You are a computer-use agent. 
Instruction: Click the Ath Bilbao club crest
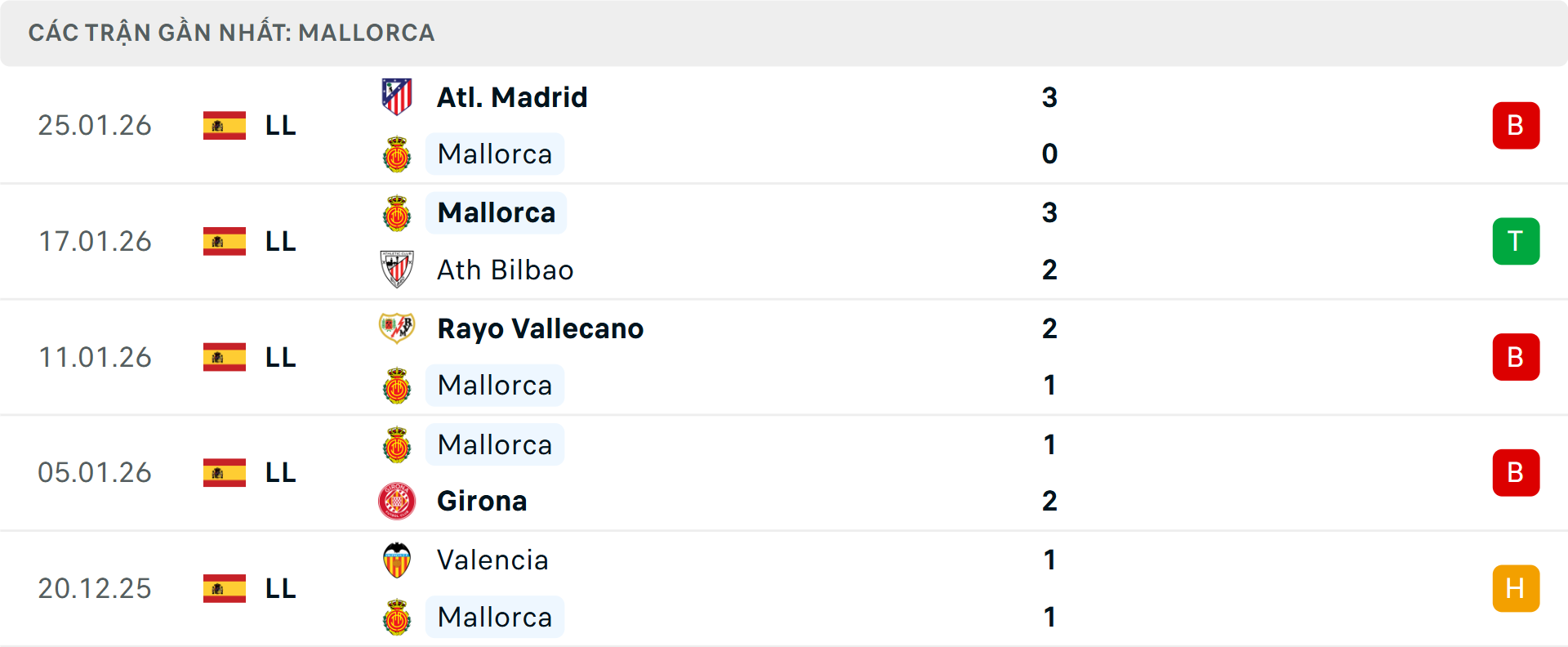pyautogui.click(x=397, y=270)
